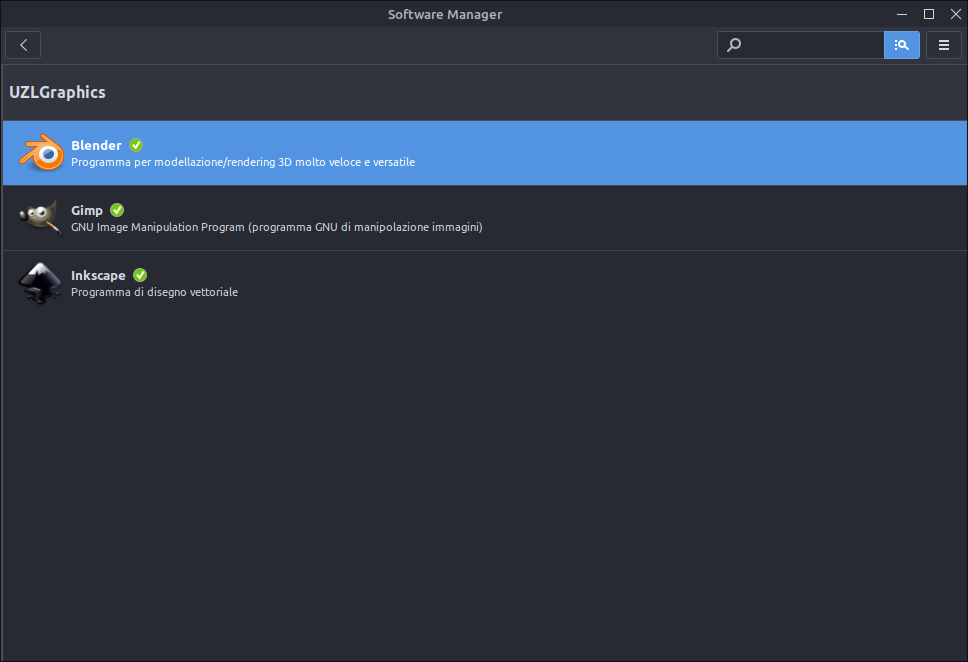The image size is (968, 662).
Task: Click the UZLGraphics category heading
Action: [x=57, y=92]
